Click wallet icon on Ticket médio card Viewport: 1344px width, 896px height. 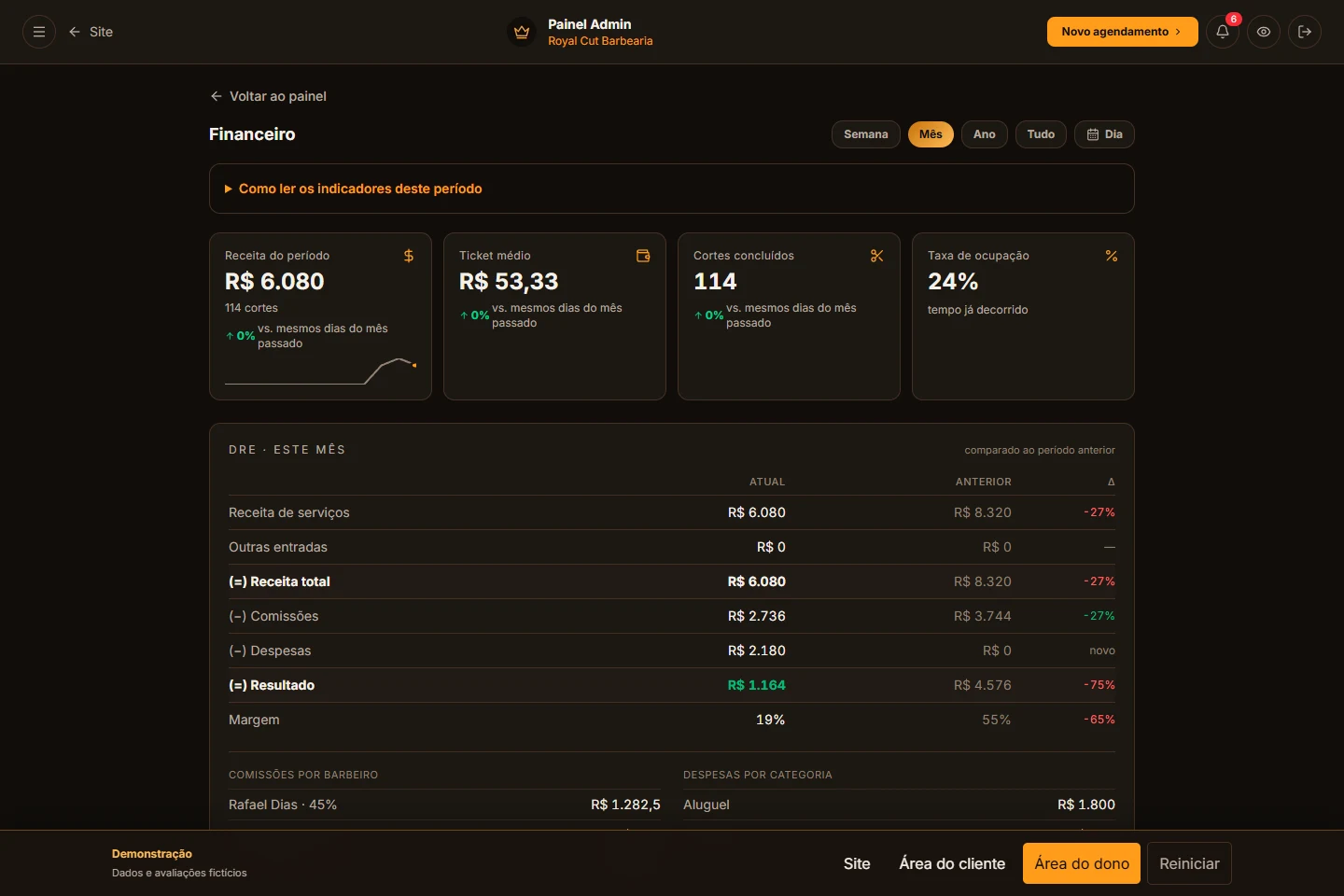pyautogui.click(x=643, y=256)
